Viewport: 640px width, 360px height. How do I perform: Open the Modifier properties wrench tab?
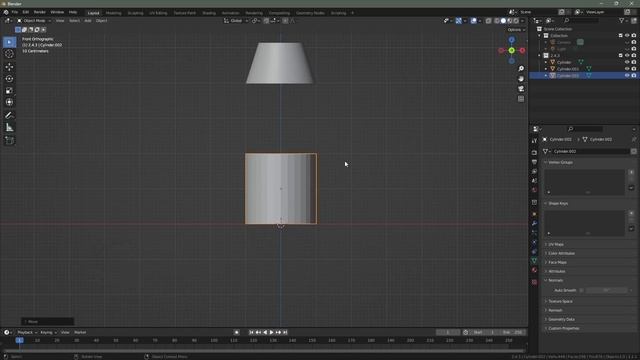(534, 224)
